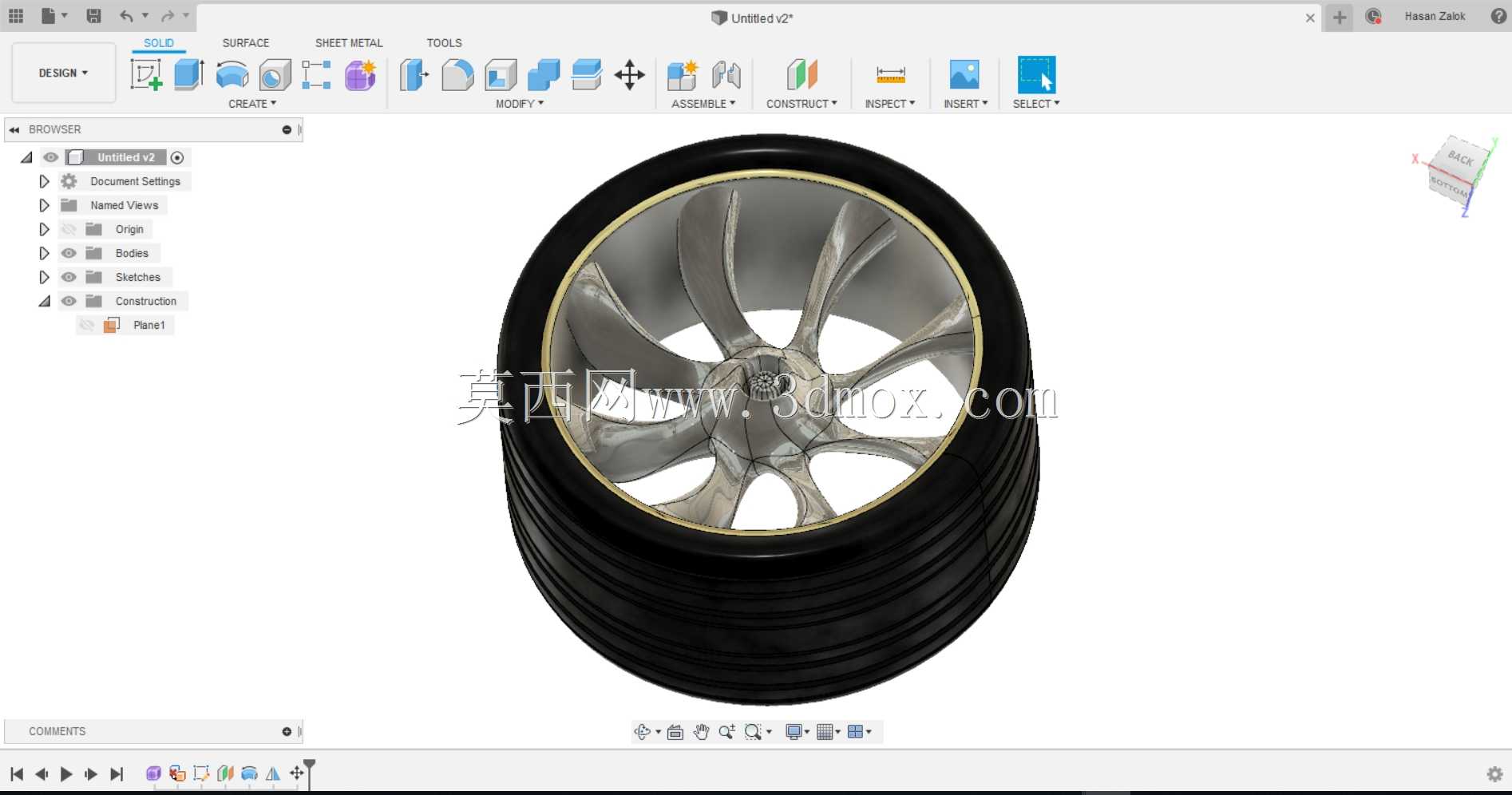Collapse the Untitled v2 root node
The image size is (1512, 795).
point(26,157)
